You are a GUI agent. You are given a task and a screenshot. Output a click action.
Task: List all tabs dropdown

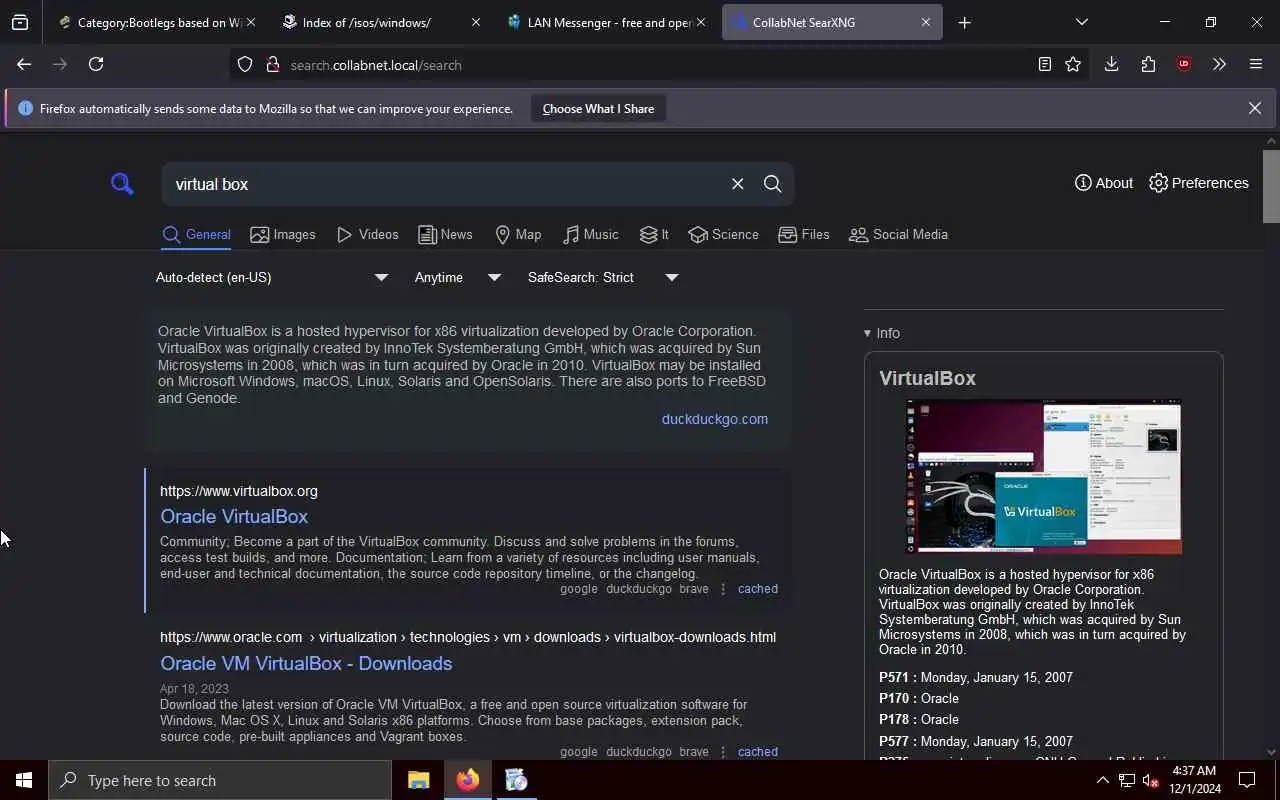point(1081,22)
